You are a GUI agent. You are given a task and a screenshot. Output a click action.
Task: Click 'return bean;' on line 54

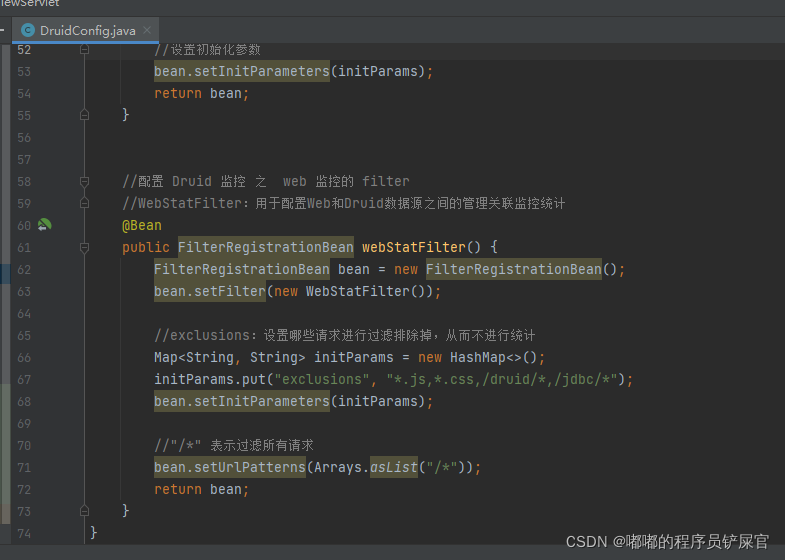coord(201,93)
